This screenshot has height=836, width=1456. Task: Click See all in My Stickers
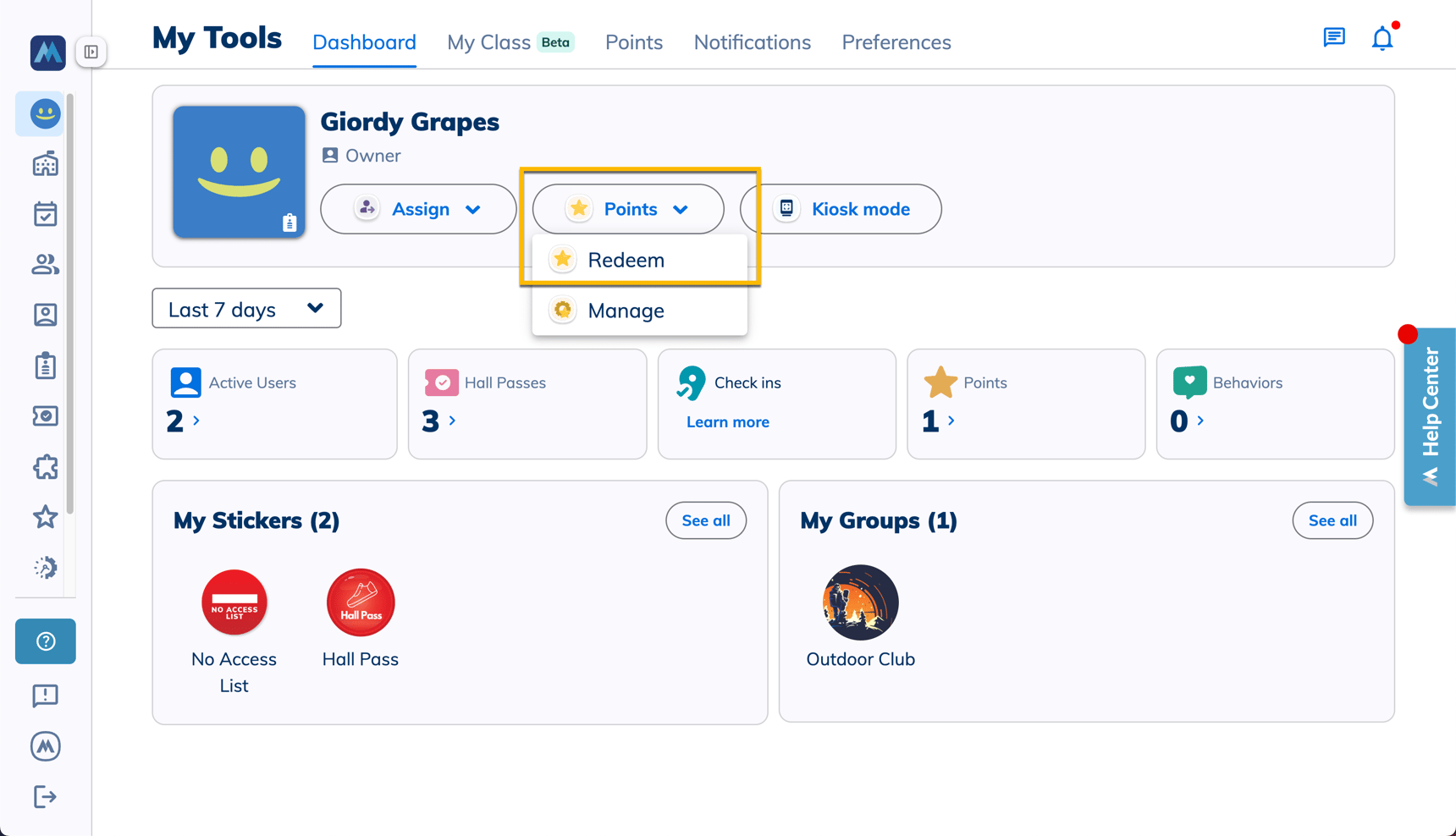click(705, 520)
